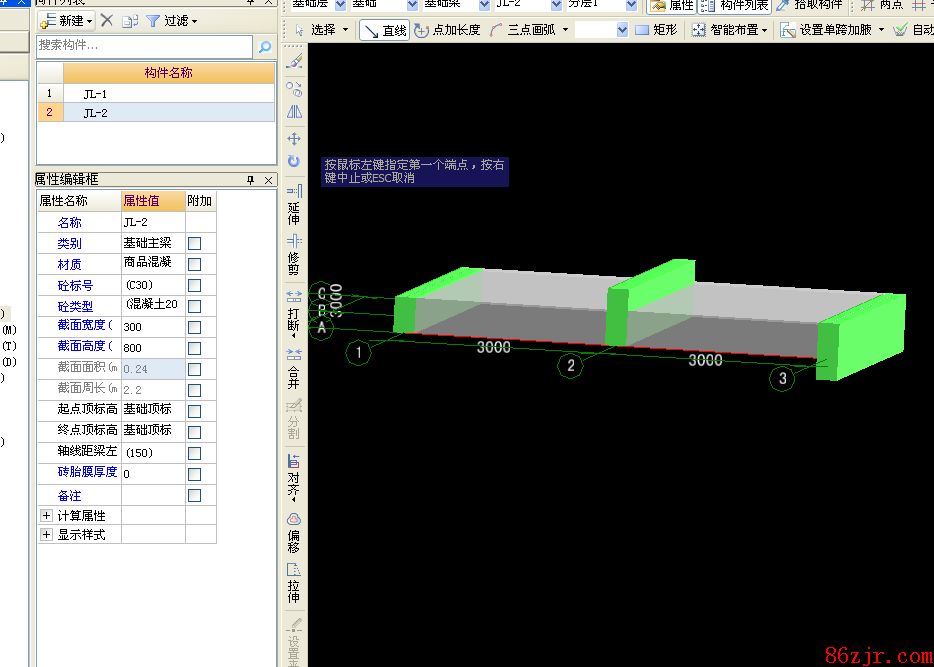Click the 矩形 rectangle draw button

pos(656,30)
